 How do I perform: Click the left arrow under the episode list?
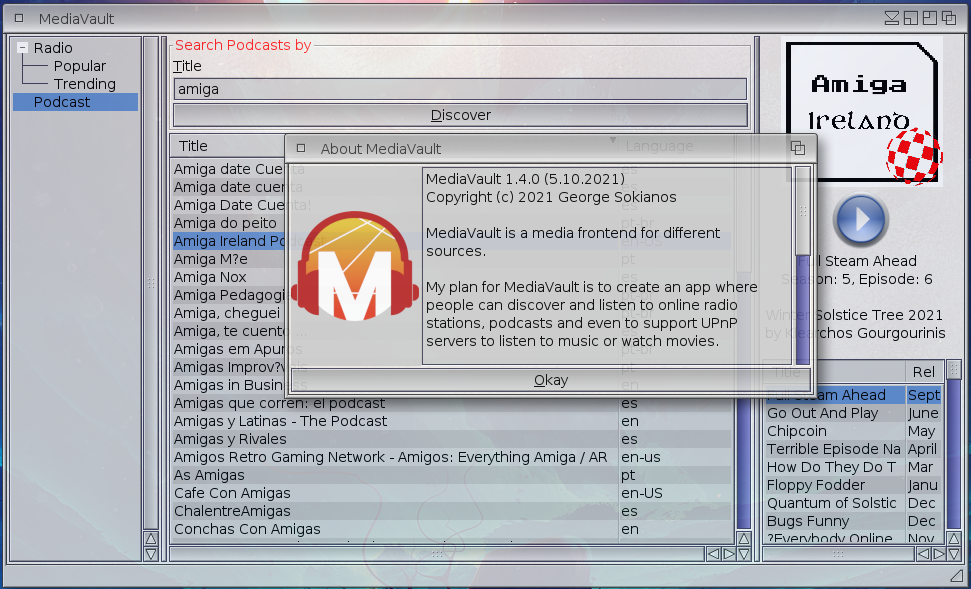click(x=923, y=554)
